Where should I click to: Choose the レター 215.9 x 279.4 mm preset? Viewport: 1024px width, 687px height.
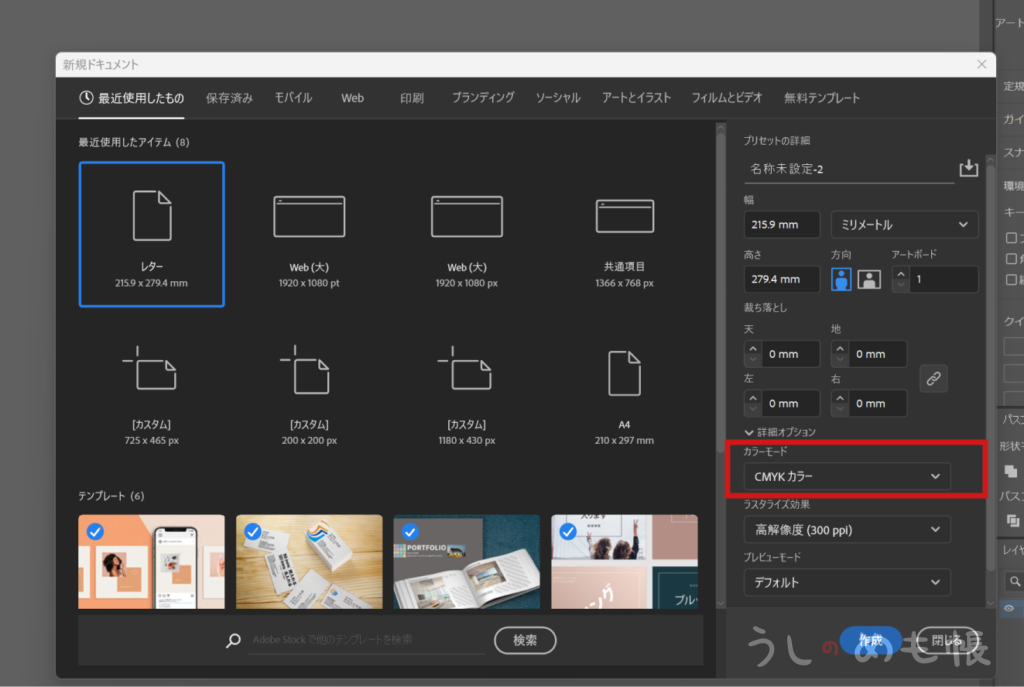pos(151,234)
